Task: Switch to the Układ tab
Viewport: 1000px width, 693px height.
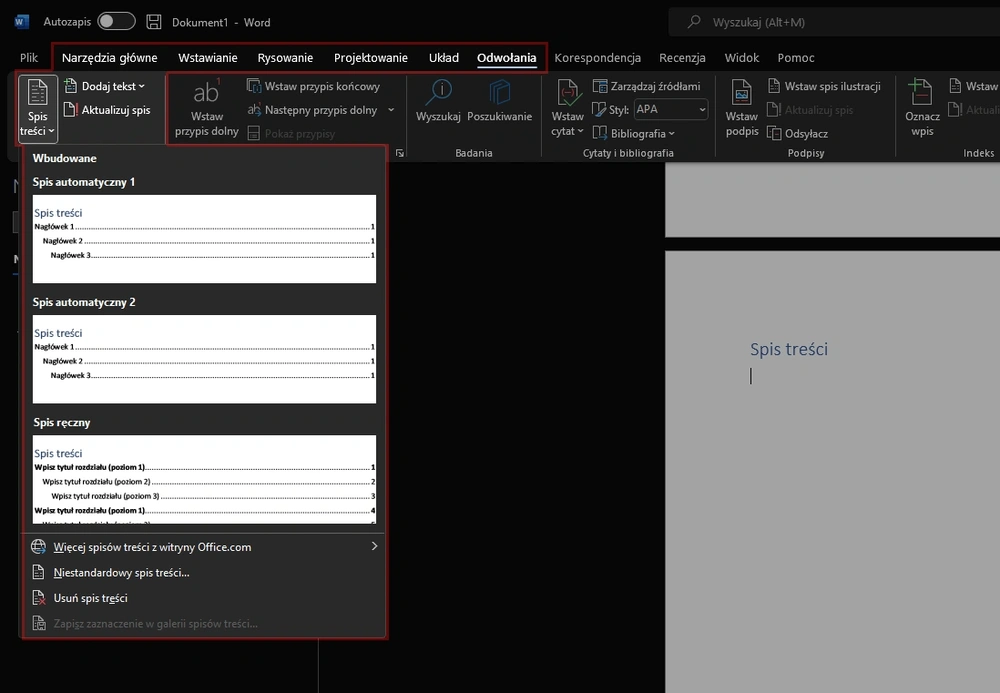Action: click(x=444, y=58)
